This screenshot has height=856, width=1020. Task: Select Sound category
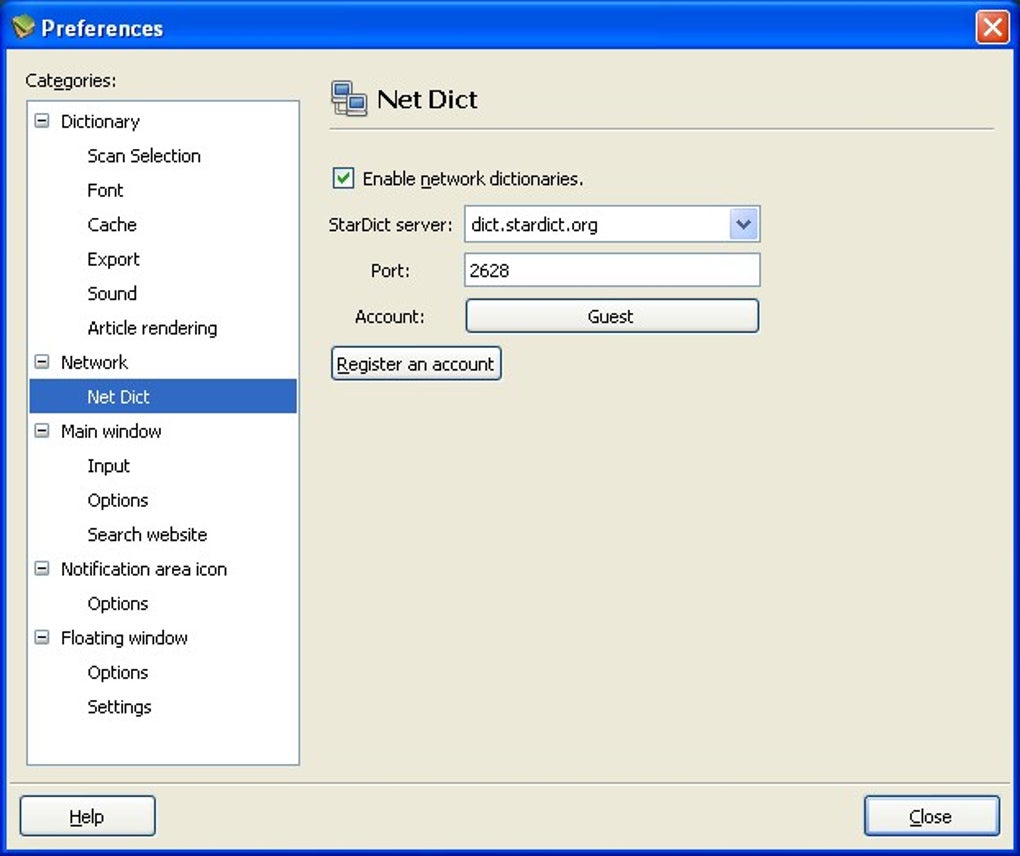(x=112, y=293)
